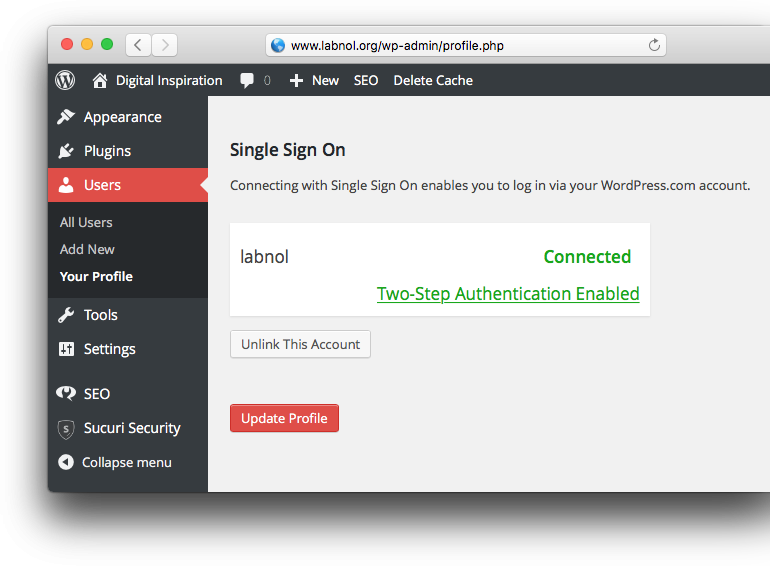Click the Collapse menu arrow icon
The height and width of the screenshot is (566, 770).
point(66,462)
